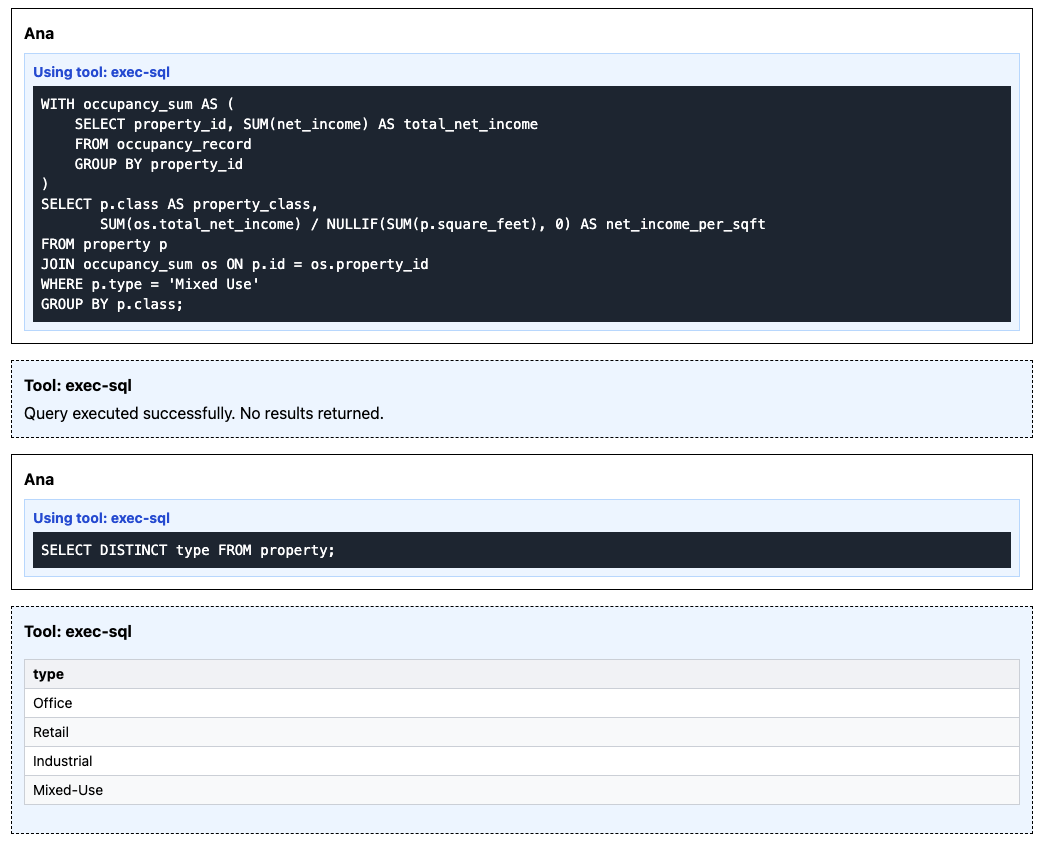Click the "WHERE p.type = 'Mixed Use'" line
This screenshot has width=1040, height=847.
point(150,284)
